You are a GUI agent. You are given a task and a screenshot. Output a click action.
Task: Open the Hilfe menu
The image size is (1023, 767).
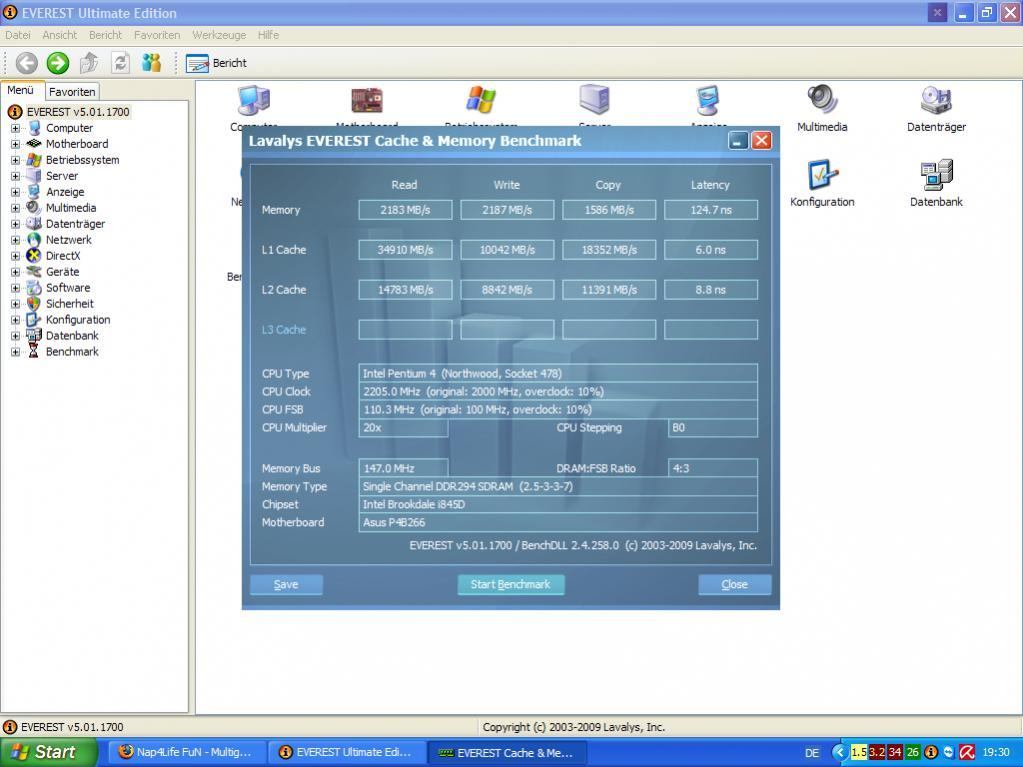(x=268, y=35)
